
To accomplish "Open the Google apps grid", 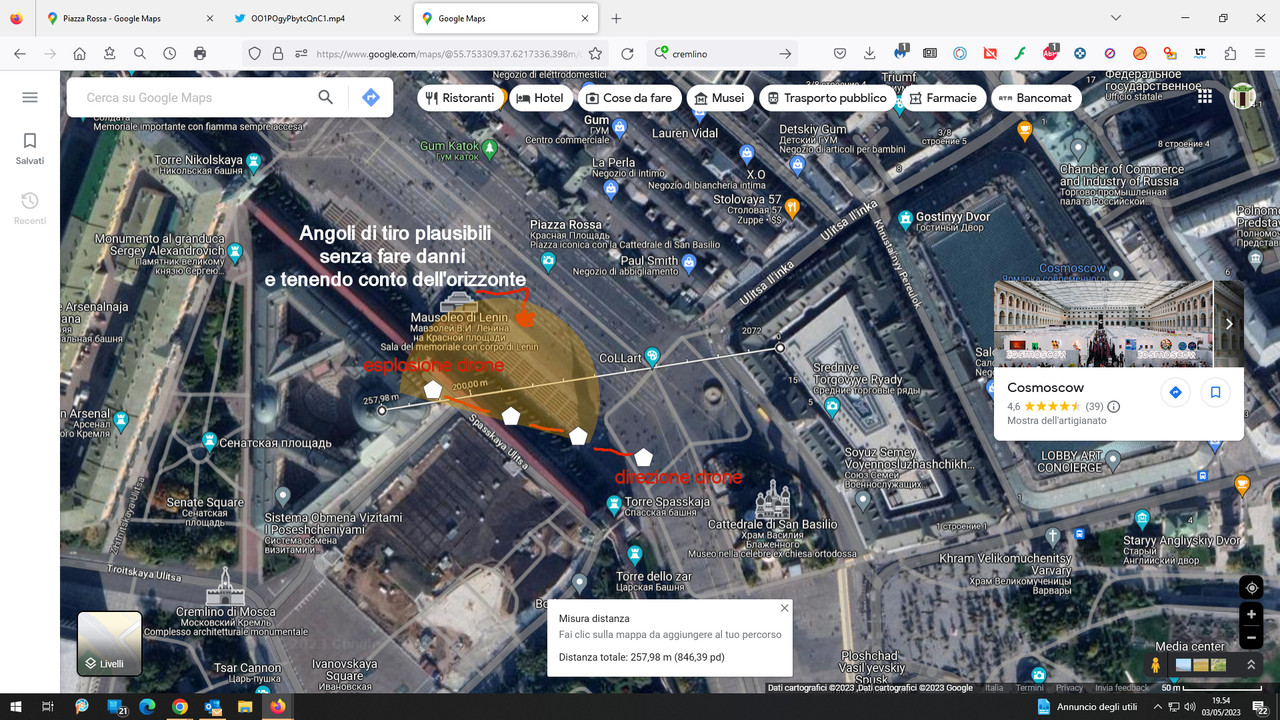I will coord(1205,97).
